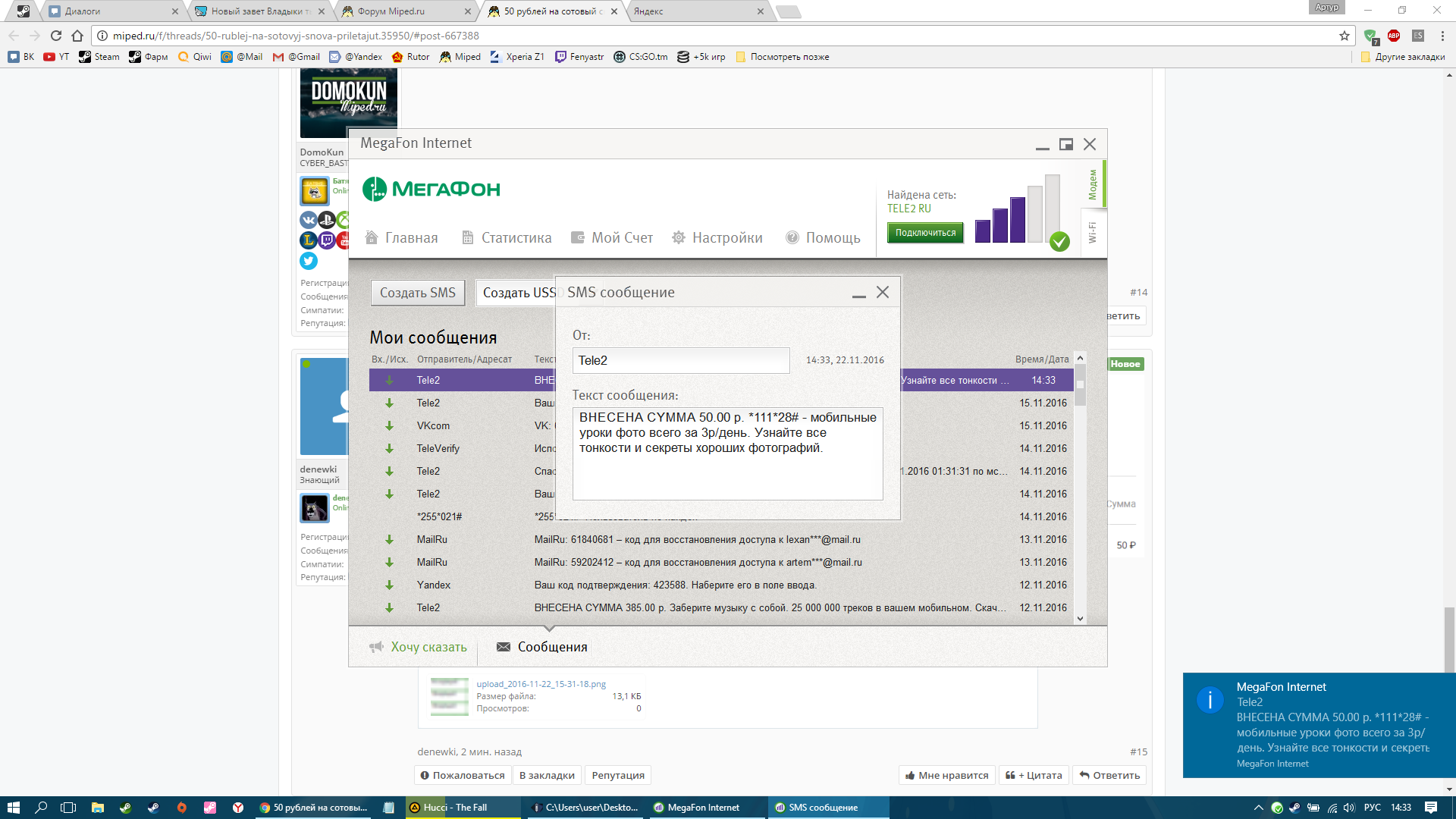Open the Windows Start menu
This screenshot has width=1456, height=819.
(13, 808)
